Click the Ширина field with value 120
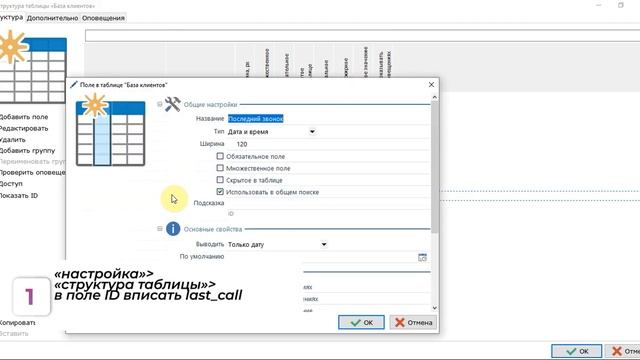Screen dimensions: 640x360 click(x=328, y=144)
